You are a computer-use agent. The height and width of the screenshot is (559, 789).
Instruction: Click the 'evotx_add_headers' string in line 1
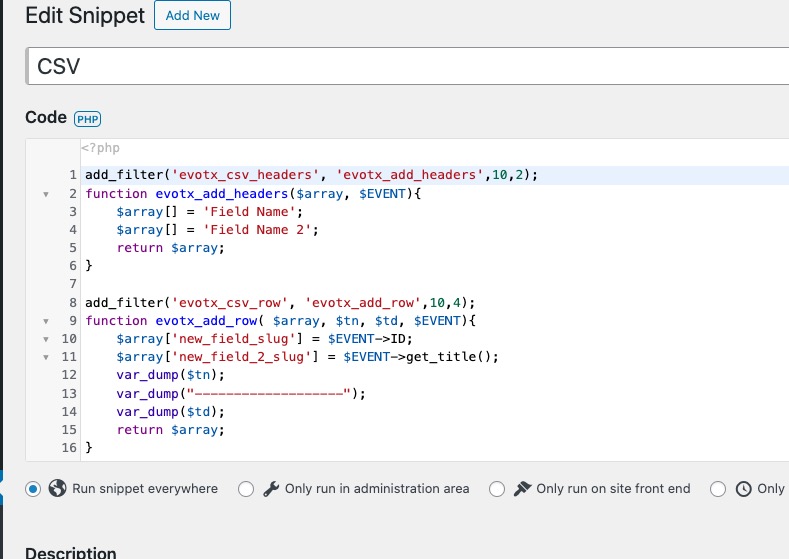click(x=409, y=175)
